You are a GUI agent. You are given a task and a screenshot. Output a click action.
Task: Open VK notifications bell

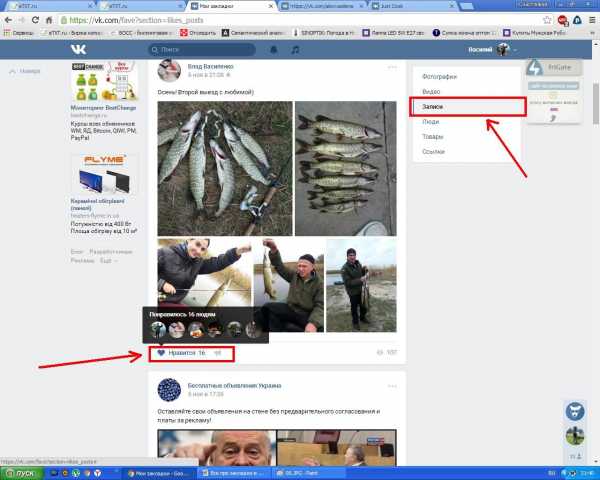point(274,50)
